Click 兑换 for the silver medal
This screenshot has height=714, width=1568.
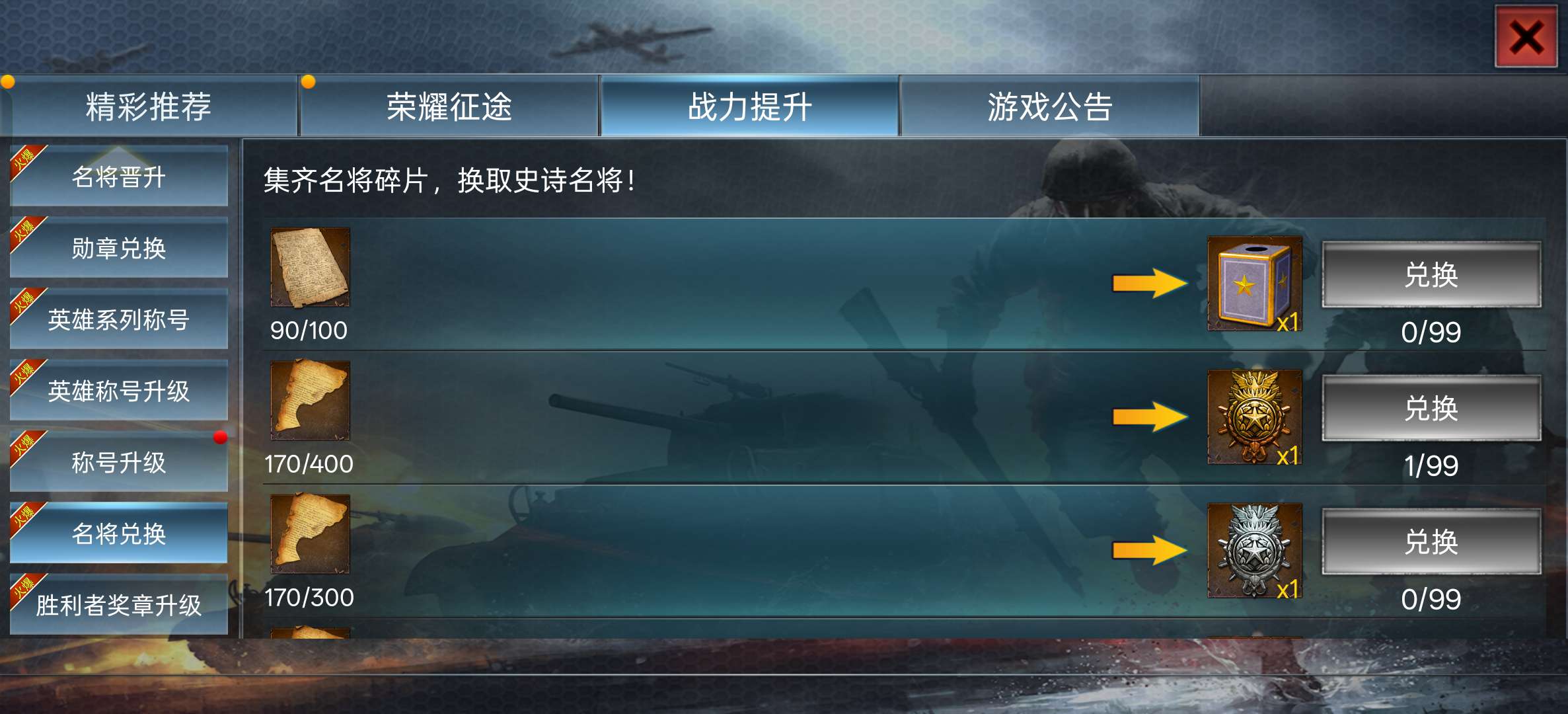point(1431,541)
